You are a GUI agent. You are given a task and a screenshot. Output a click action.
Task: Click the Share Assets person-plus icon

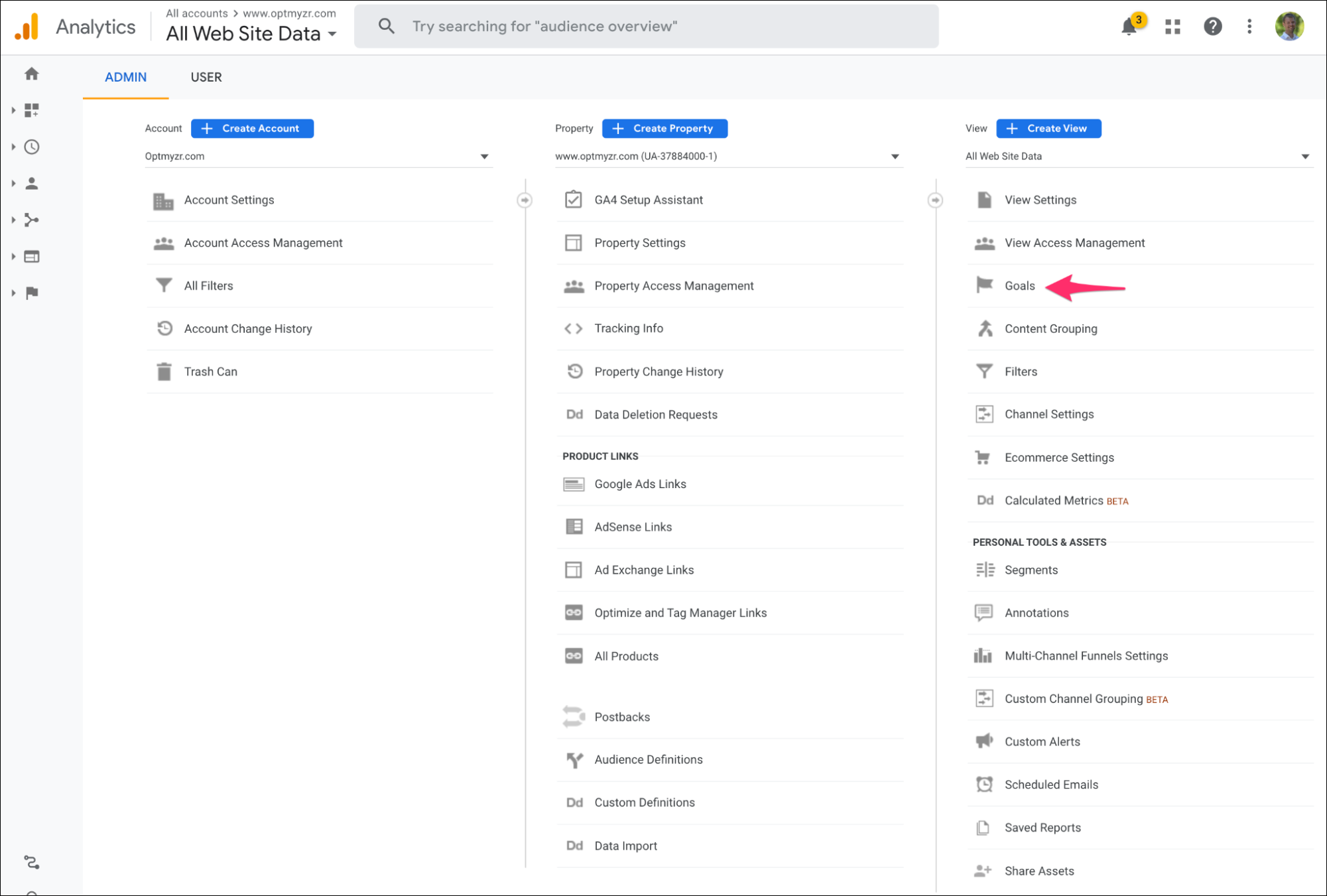[983, 871]
